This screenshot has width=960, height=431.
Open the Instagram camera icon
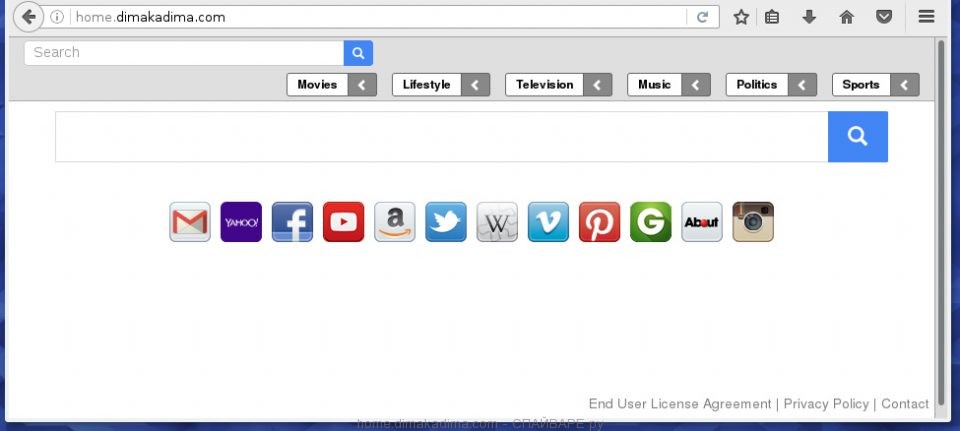(x=753, y=222)
